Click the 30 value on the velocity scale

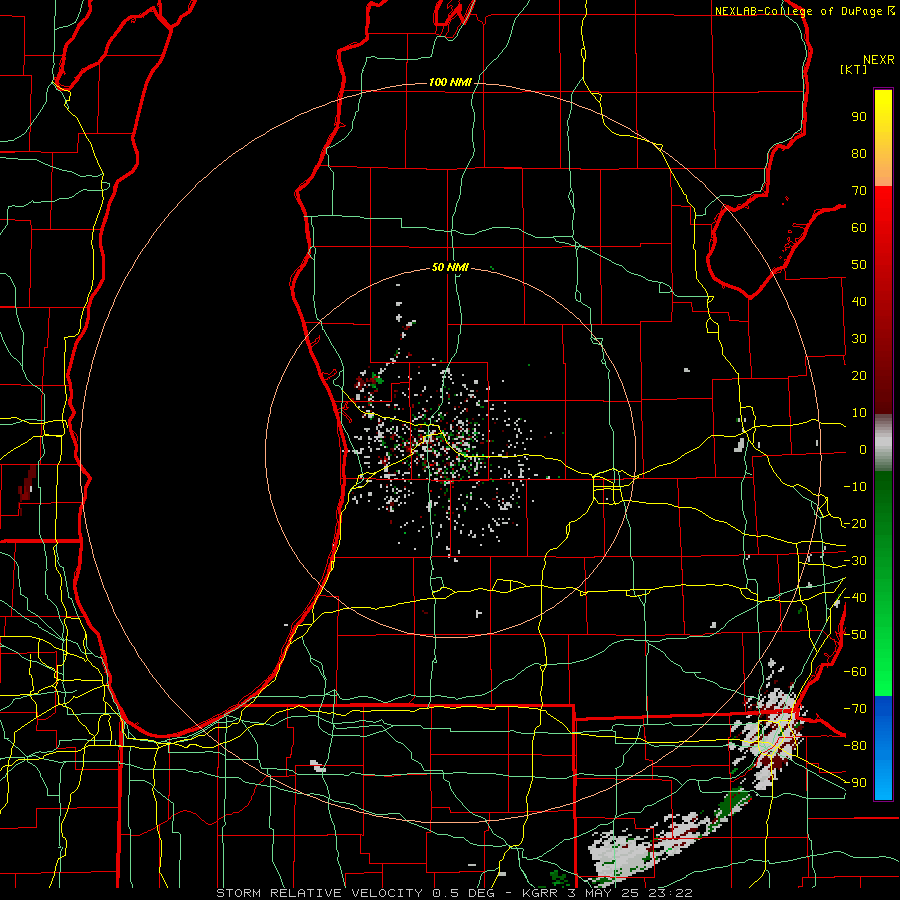pos(859,339)
